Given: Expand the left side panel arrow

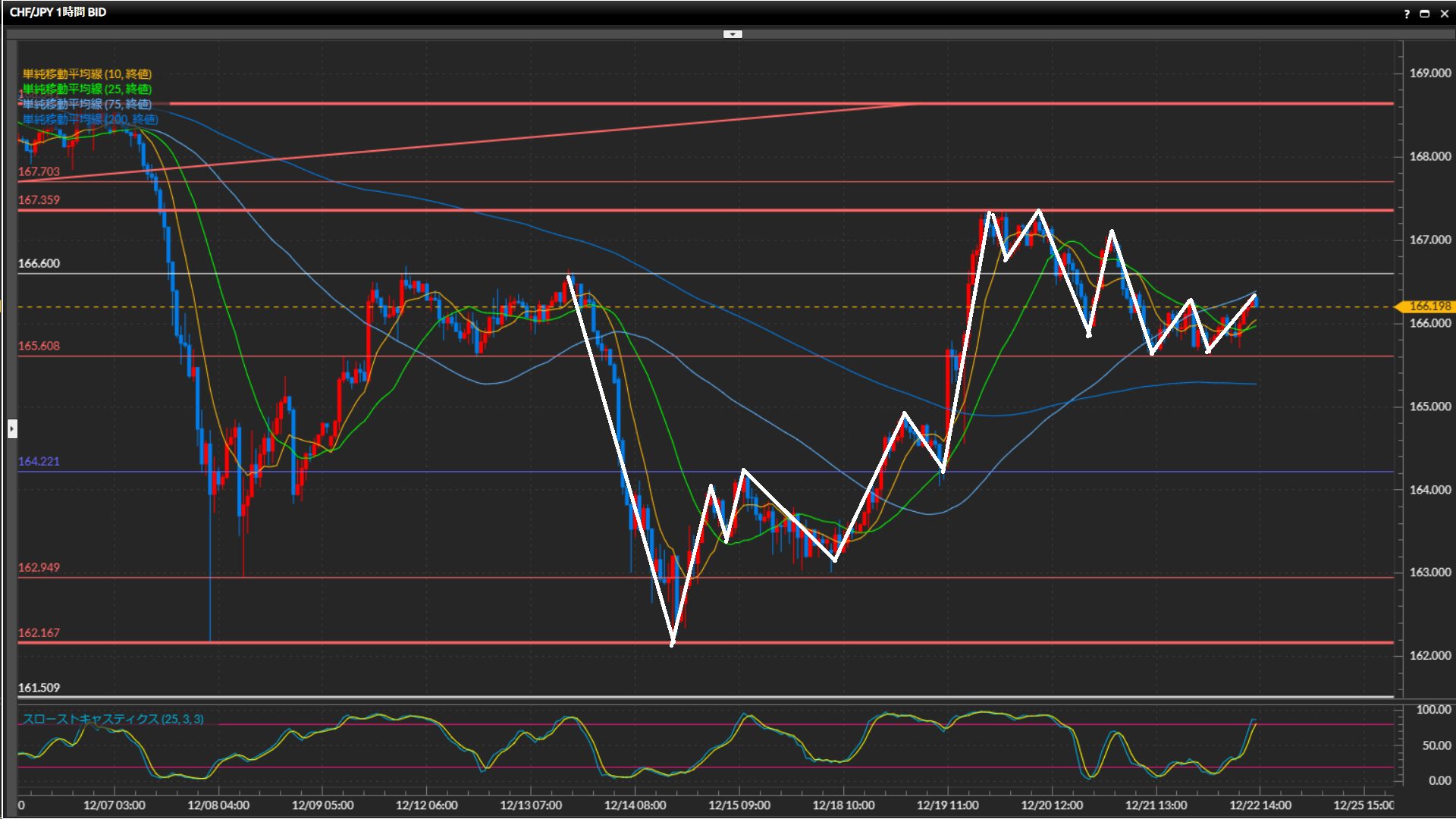Looking at the screenshot, I should click(x=12, y=429).
